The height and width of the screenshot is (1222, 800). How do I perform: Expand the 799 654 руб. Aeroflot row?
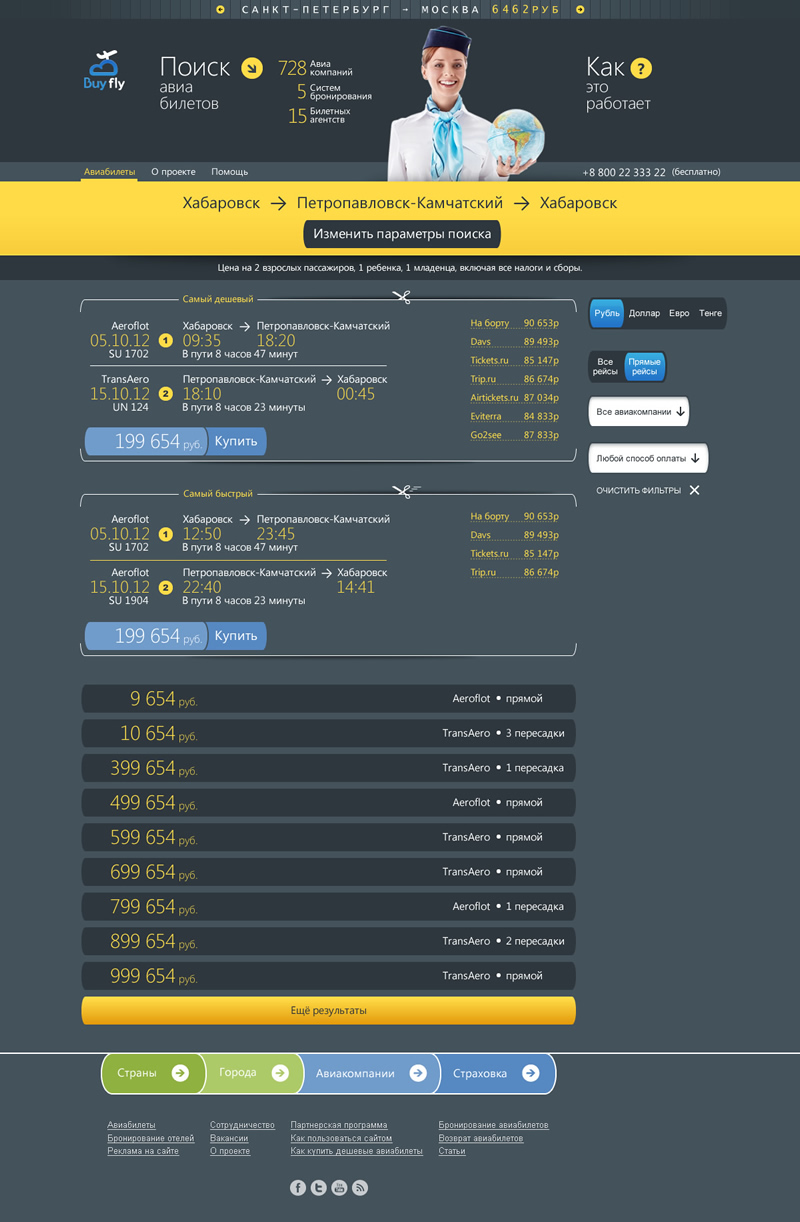[328, 906]
